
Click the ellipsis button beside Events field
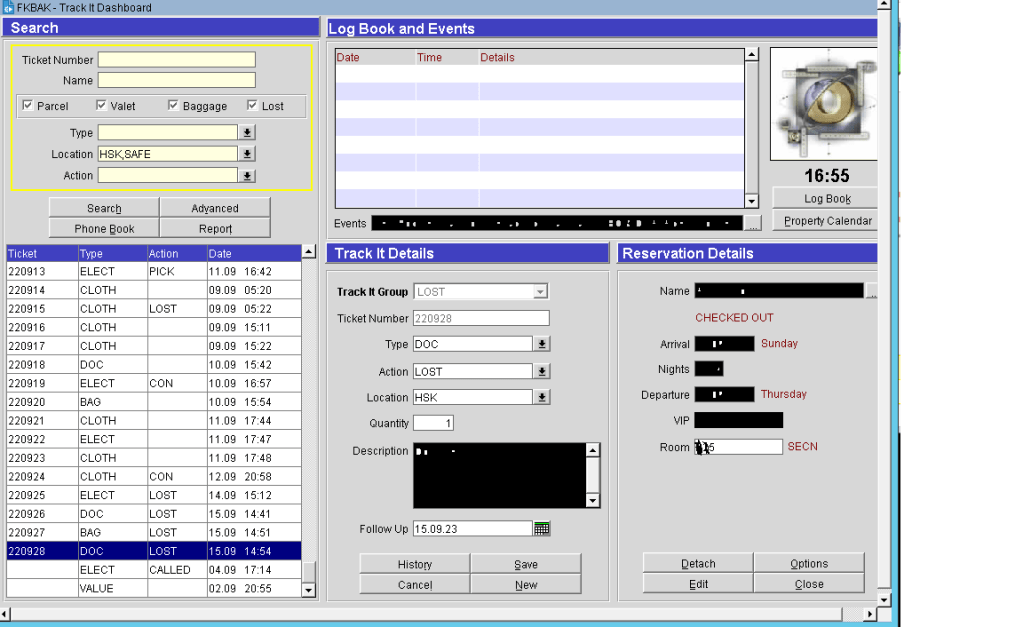pos(753,223)
